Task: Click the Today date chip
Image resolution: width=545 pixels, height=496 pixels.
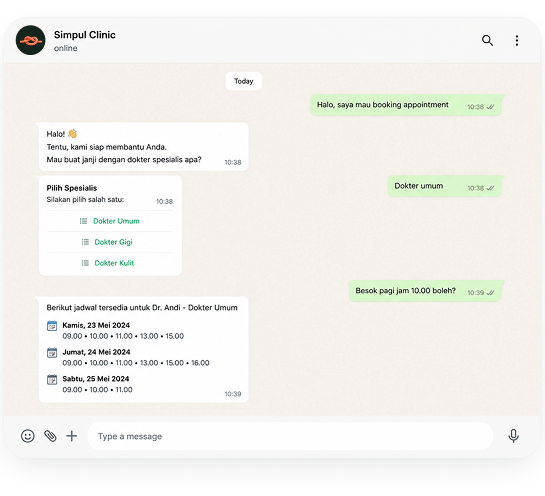Action: click(x=244, y=81)
